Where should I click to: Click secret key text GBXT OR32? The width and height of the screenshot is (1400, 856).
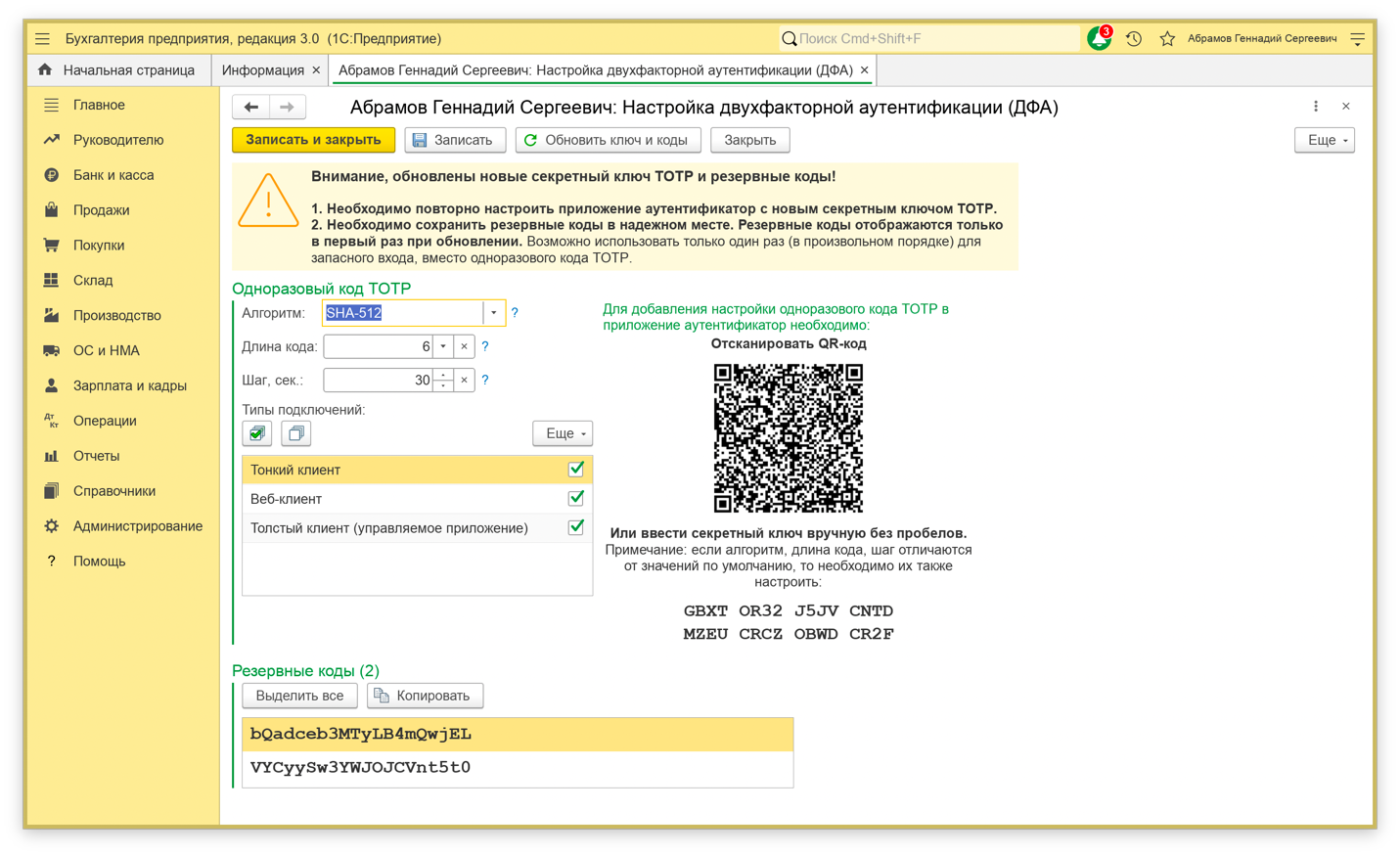click(733, 610)
